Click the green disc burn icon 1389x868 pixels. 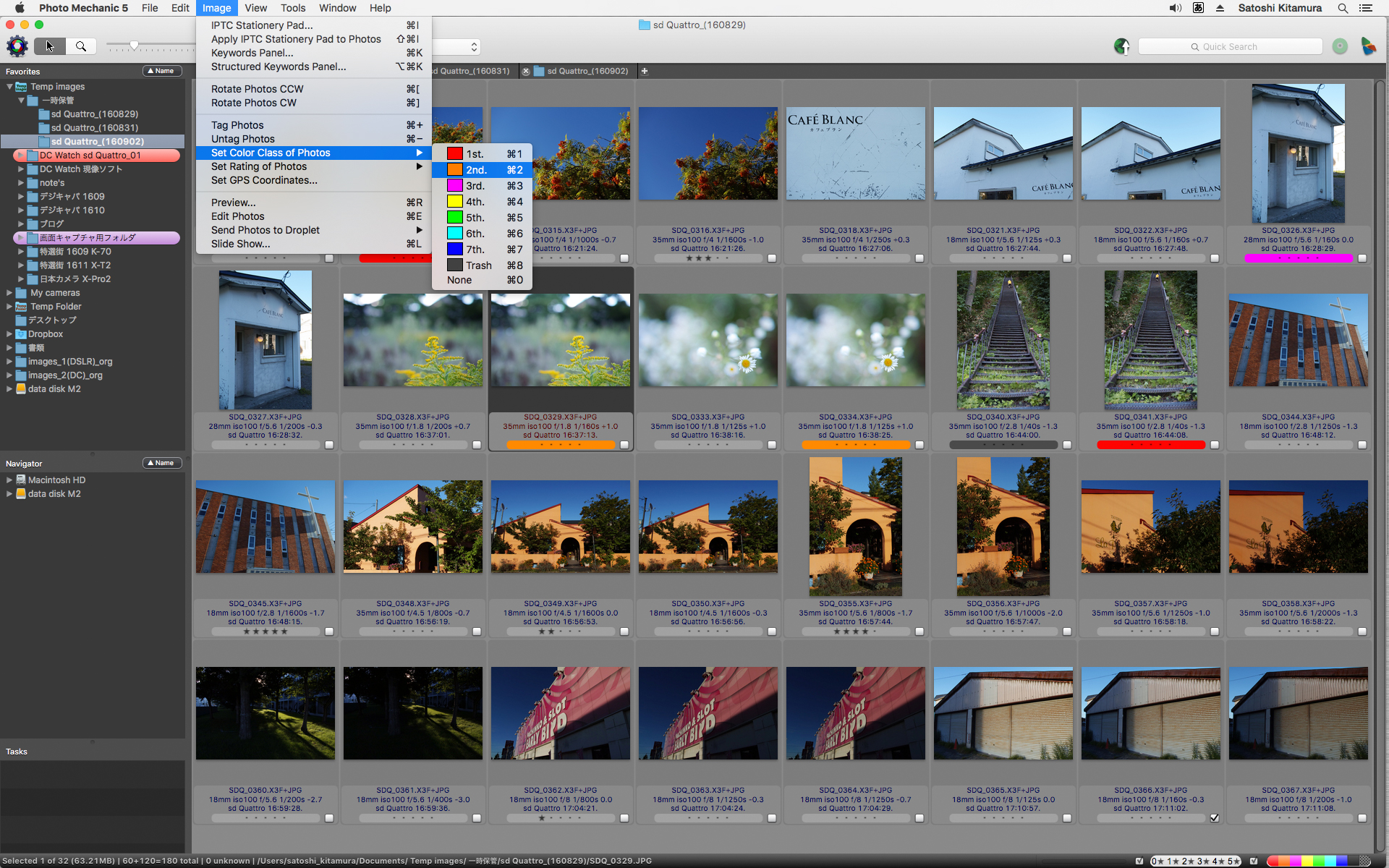[x=1340, y=47]
